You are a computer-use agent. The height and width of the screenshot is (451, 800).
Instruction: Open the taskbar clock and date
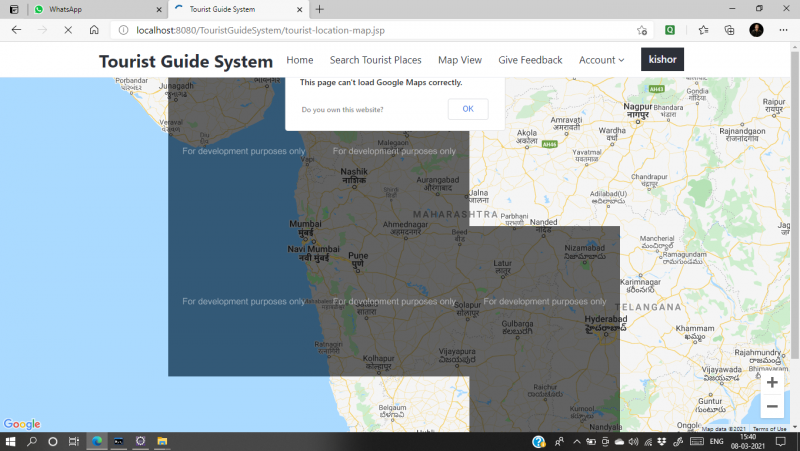[x=748, y=442]
